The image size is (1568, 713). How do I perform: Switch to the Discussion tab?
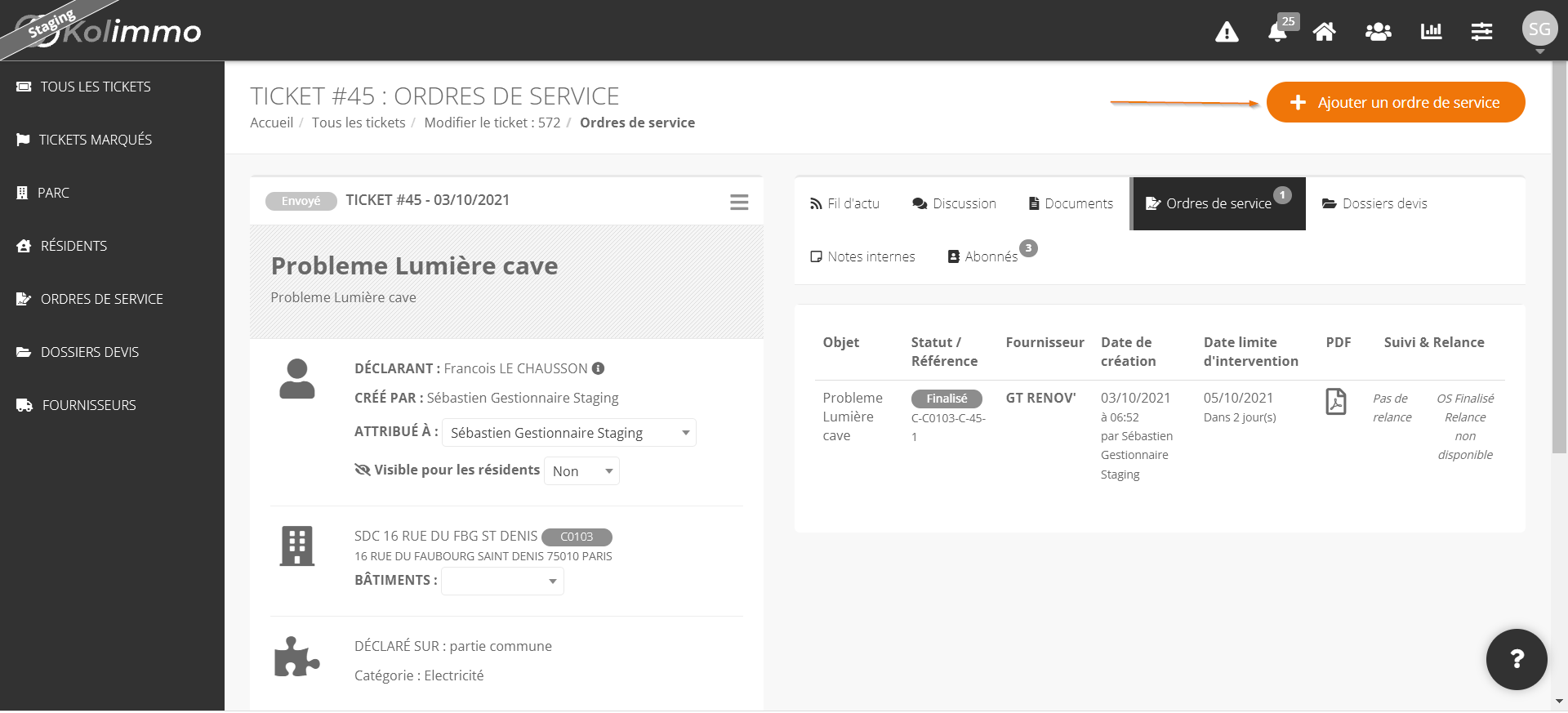(x=954, y=203)
